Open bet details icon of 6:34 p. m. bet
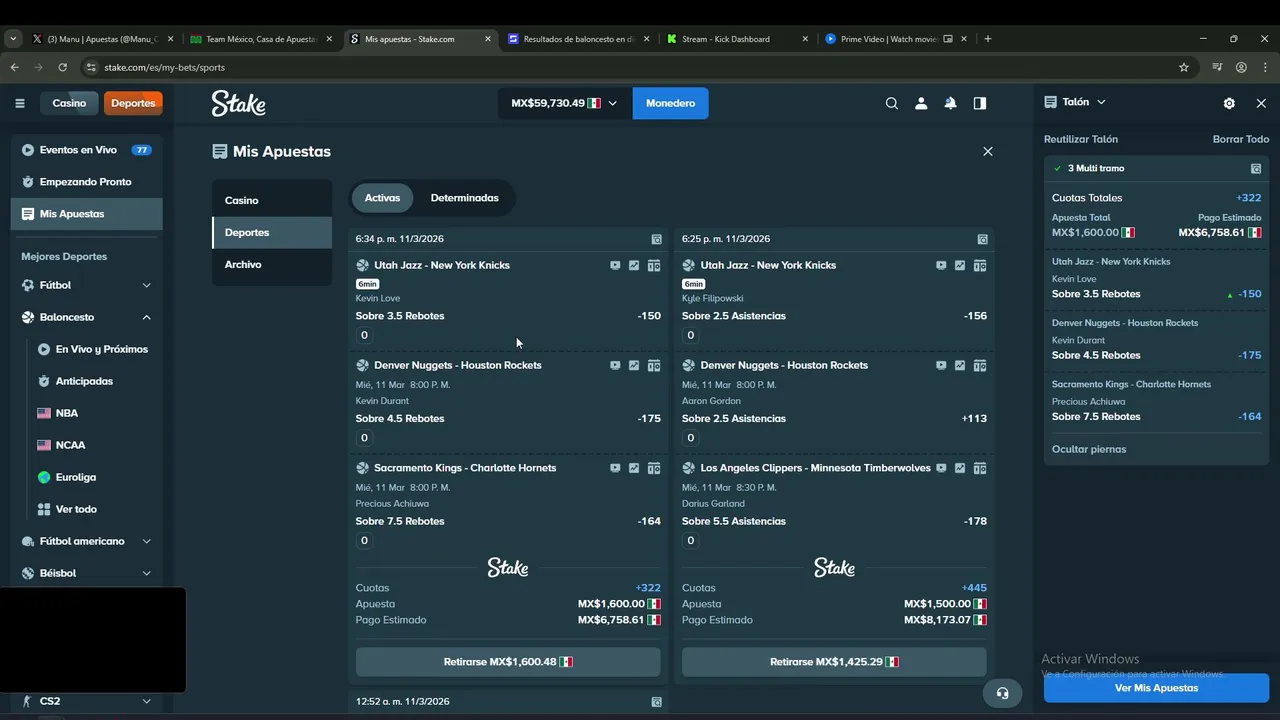 [656, 239]
